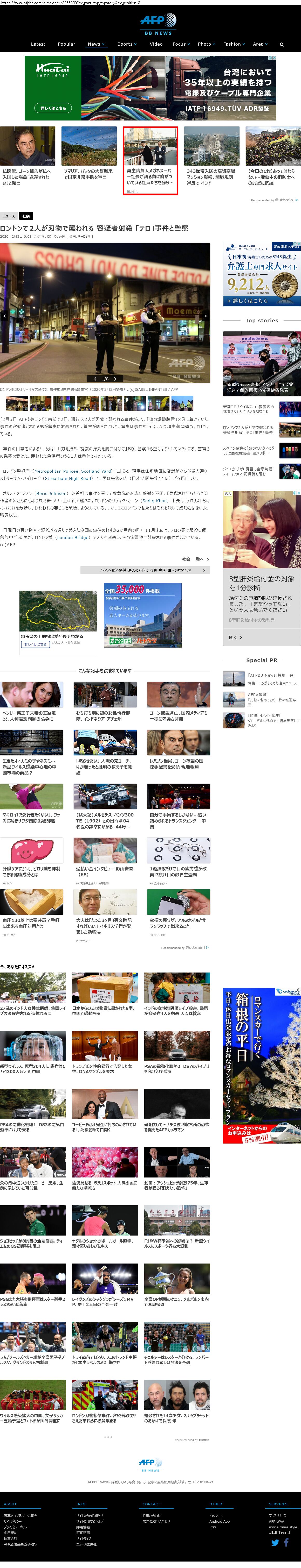Click the footer AFP BB News logo
Image resolution: width=301 pixels, height=1568 pixels.
150,1465
